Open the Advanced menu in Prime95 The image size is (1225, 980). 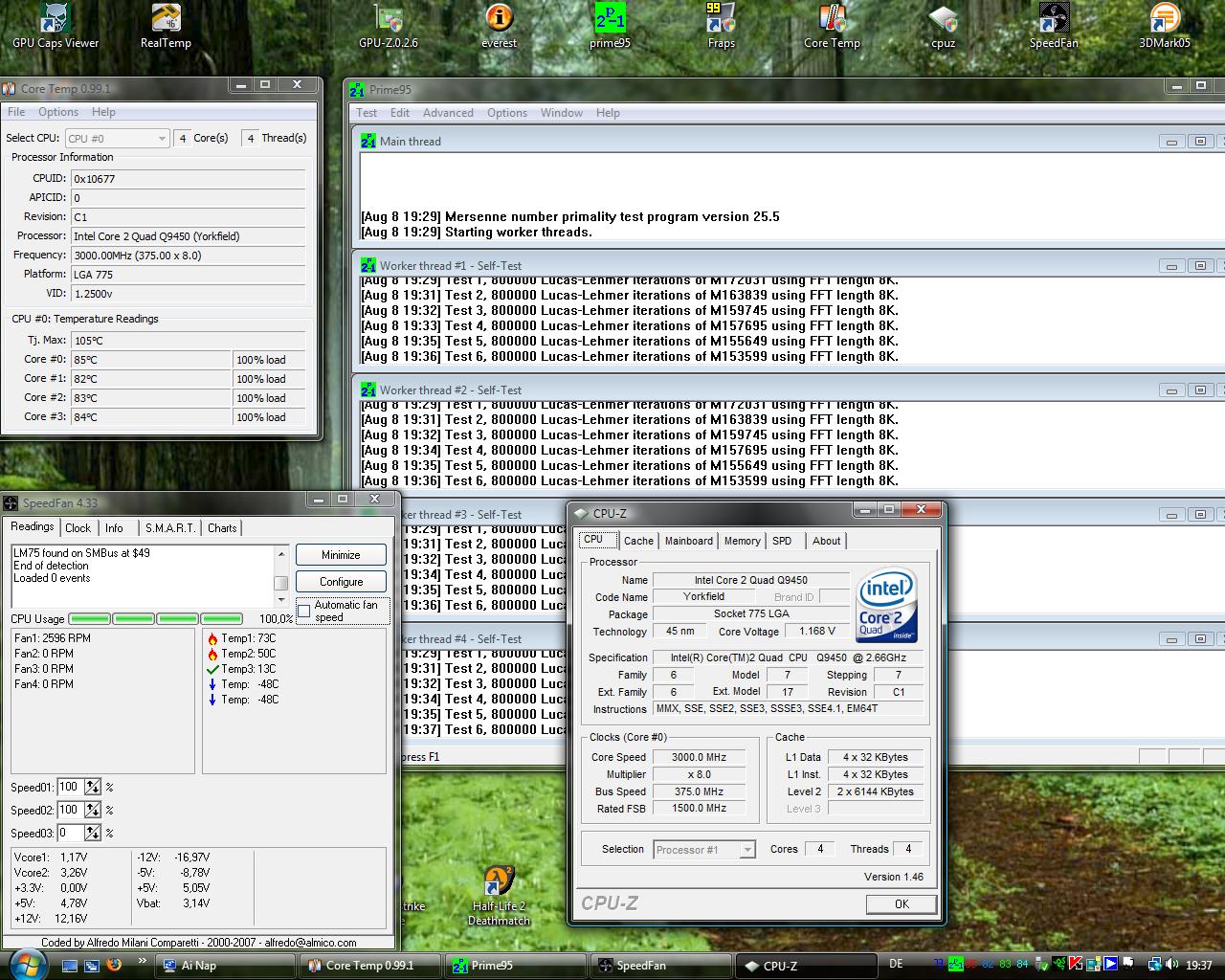pyautogui.click(x=448, y=113)
